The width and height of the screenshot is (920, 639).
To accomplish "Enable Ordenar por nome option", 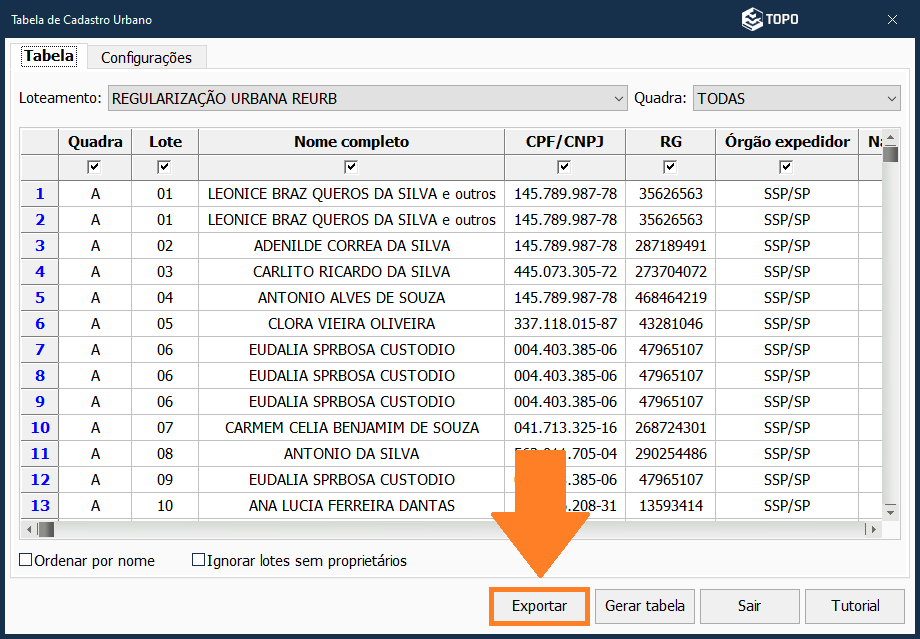I will (x=27, y=561).
